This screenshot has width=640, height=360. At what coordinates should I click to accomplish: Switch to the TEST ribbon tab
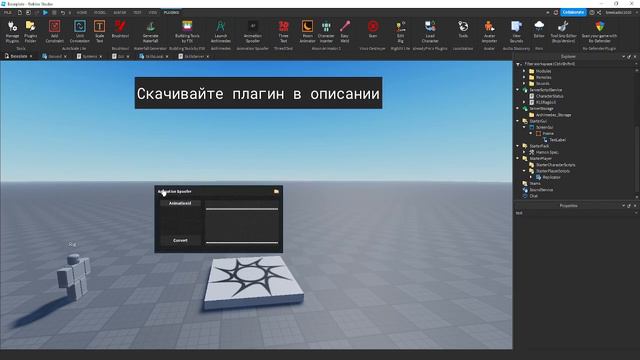coord(137,13)
